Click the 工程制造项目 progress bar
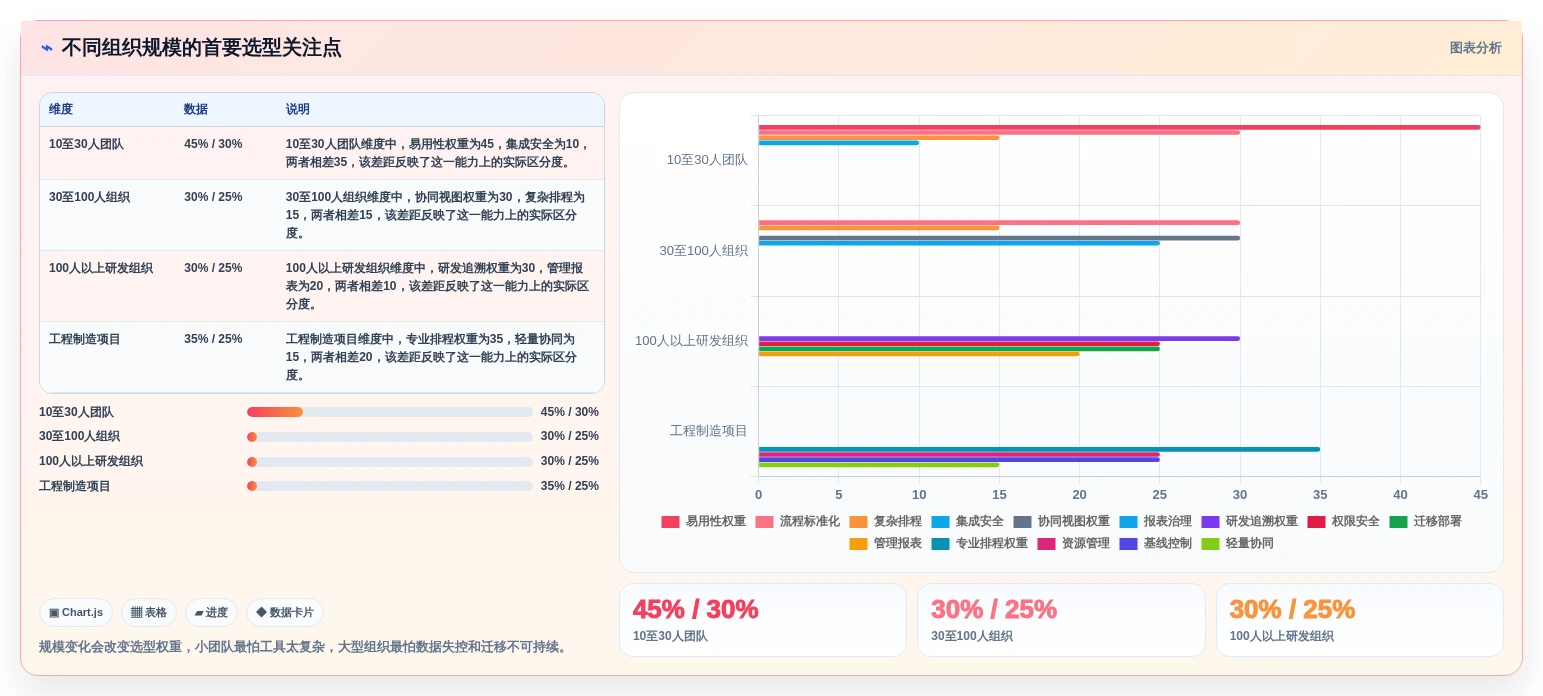Image resolution: width=1543 pixels, height=696 pixels. tap(390, 486)
